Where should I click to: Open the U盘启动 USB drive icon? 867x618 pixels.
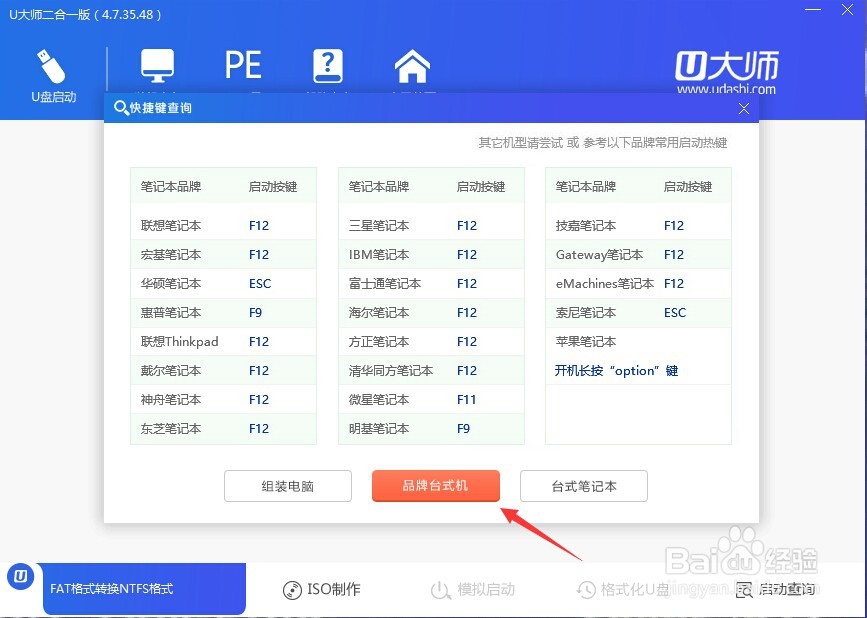coord(53,75)
